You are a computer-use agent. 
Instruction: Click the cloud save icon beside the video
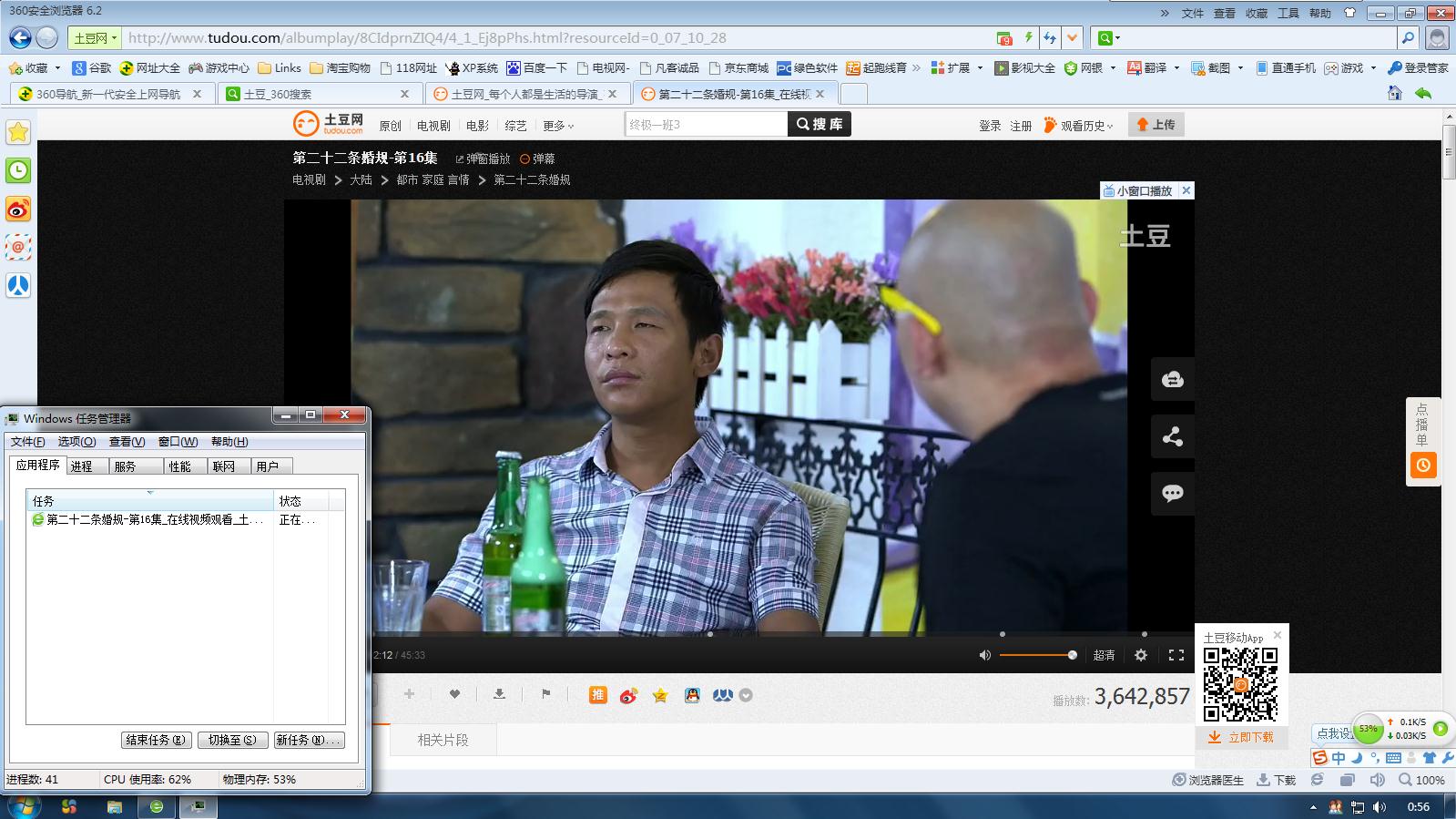tap(1173, 379)
